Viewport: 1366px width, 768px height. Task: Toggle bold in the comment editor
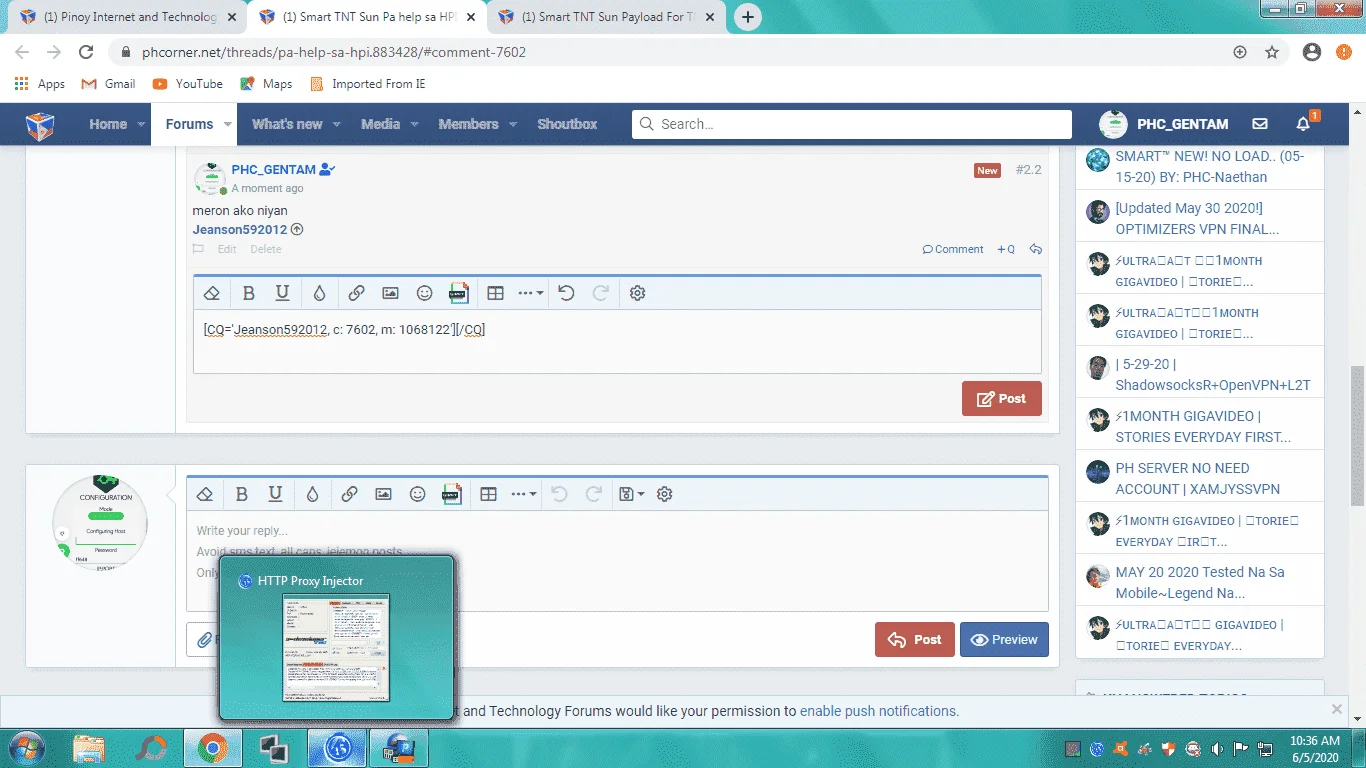click(x=249, y=293)
